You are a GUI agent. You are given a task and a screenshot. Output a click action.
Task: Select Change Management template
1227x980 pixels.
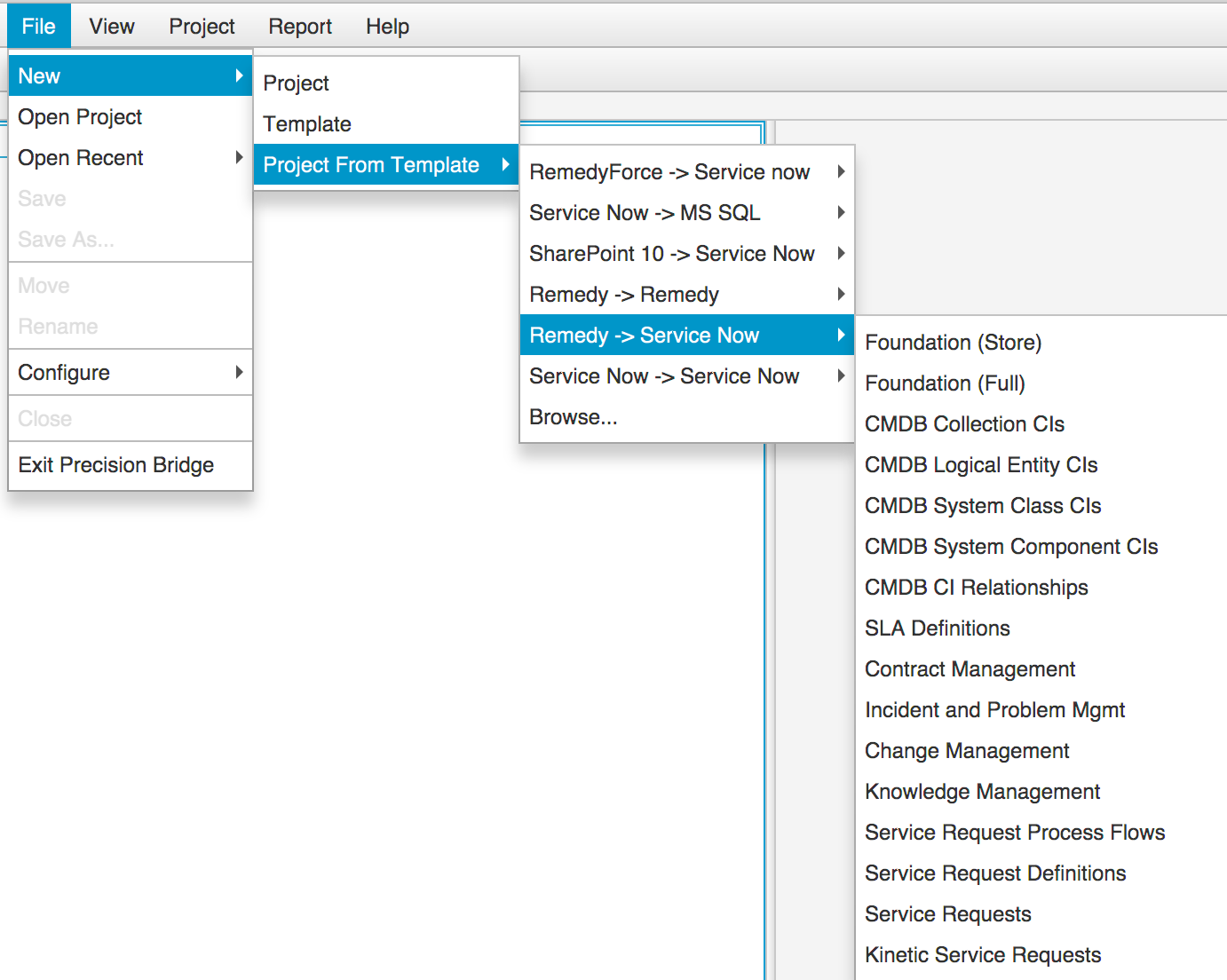1041,750
